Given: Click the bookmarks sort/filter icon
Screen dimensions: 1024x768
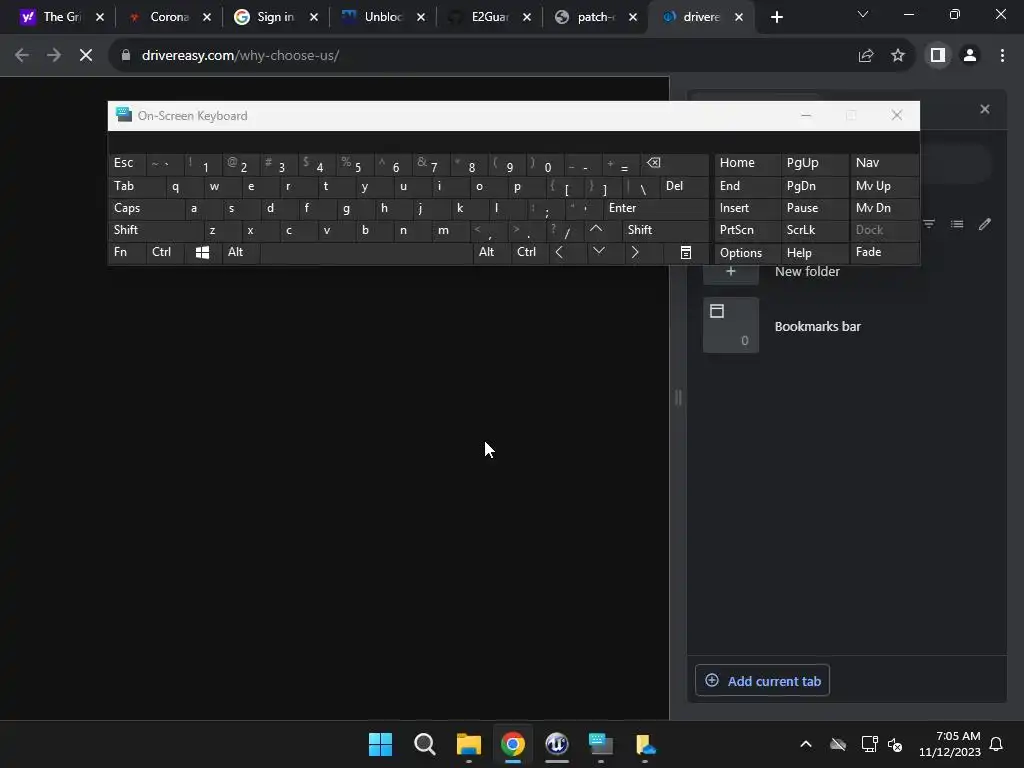Looking at the screenshot, I should [x=929, y=224].
